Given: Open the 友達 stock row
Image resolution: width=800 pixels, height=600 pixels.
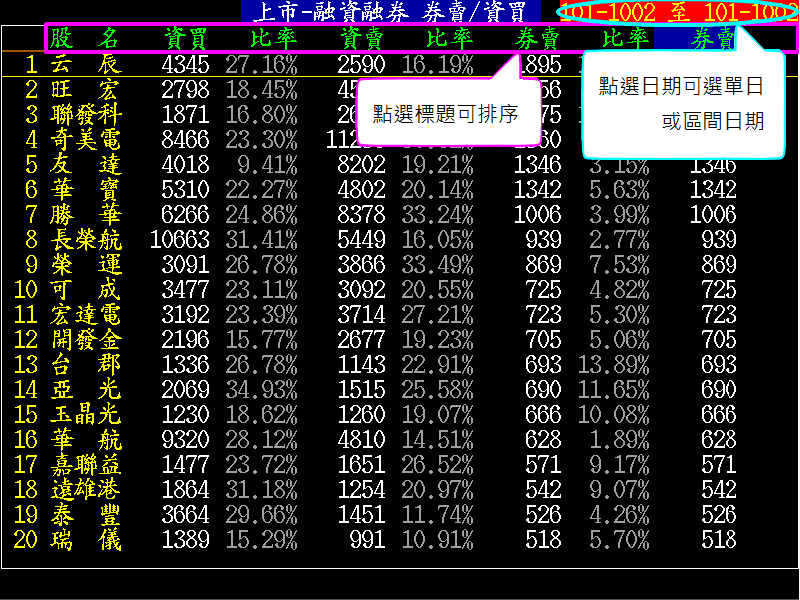Looking at the screenshot, I should (x=85, y=164).
